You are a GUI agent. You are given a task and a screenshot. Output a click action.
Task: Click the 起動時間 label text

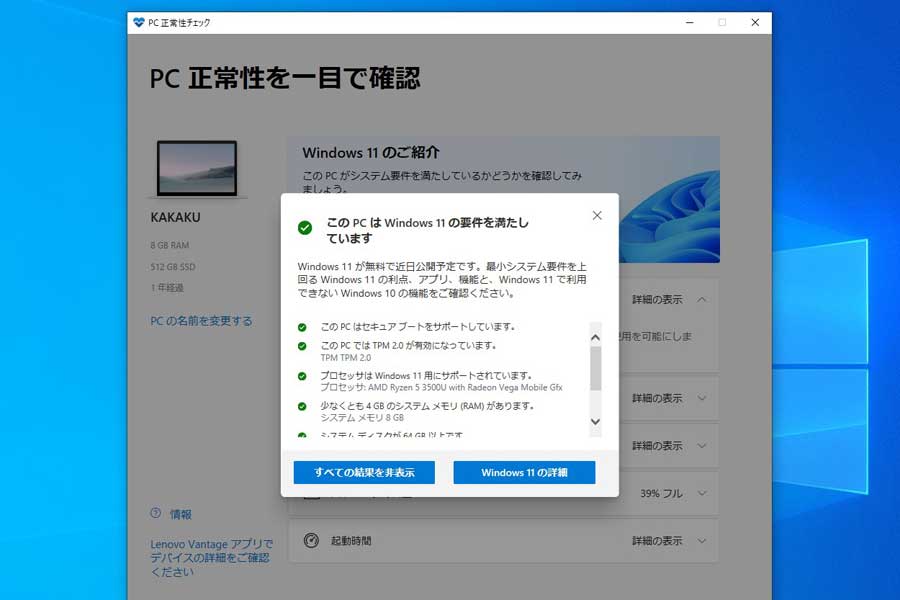(351, 541)
